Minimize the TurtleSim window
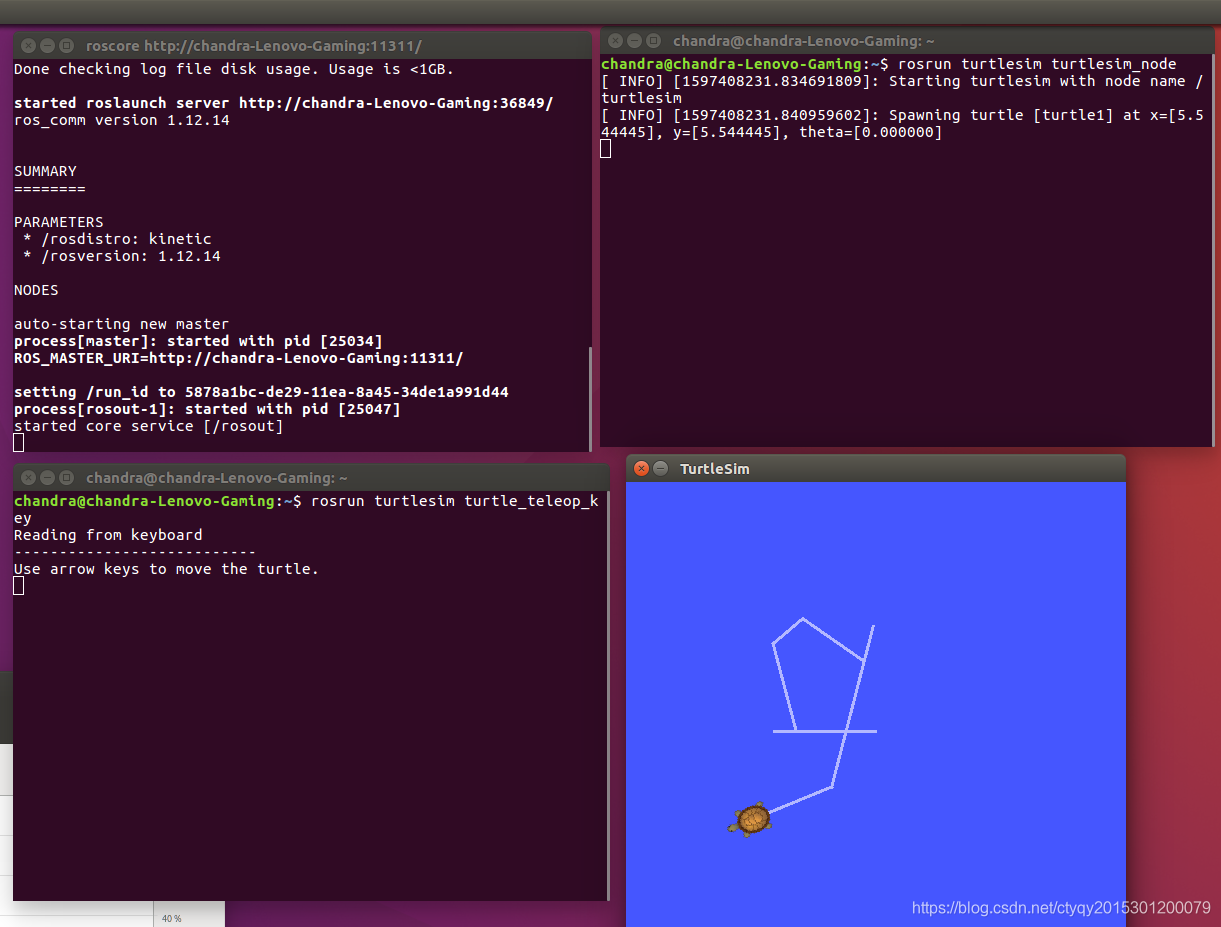 pyautogui.click(x=661, y=468)
